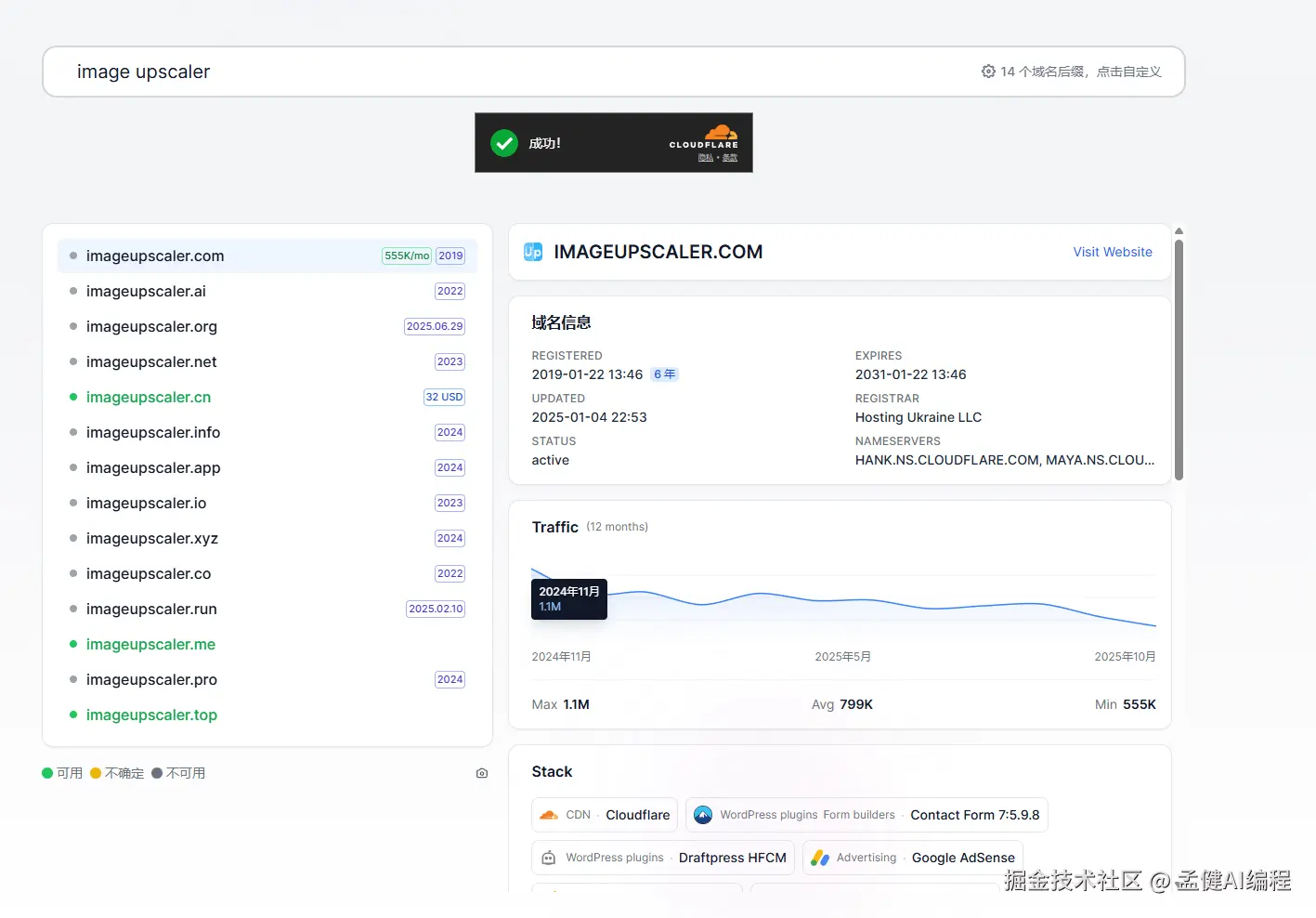Click the camera screenshot icon below the list
This screenshot has width=1316, height=918.
coord(482,773)
